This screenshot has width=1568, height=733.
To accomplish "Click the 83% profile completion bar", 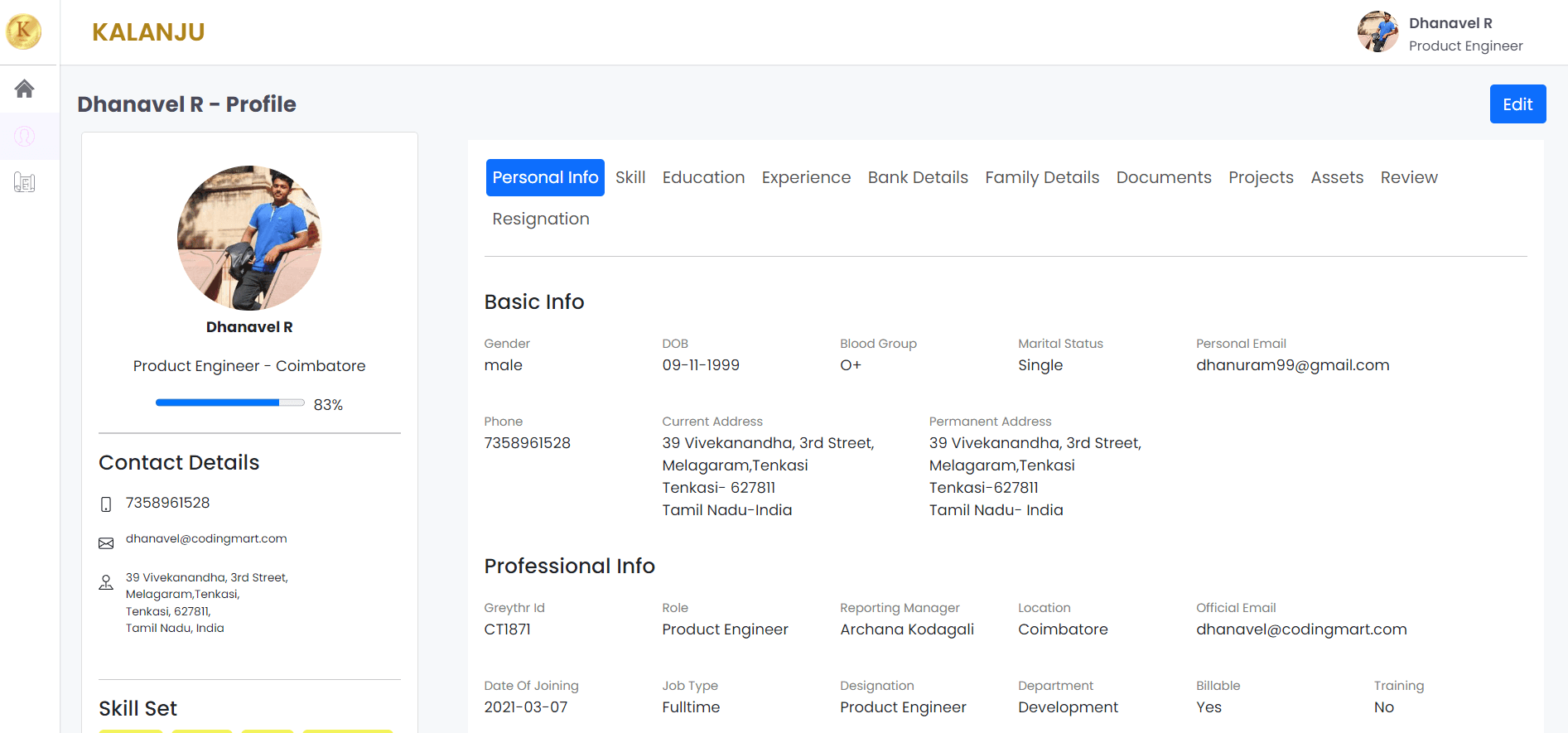I will [x=229, y=403].
